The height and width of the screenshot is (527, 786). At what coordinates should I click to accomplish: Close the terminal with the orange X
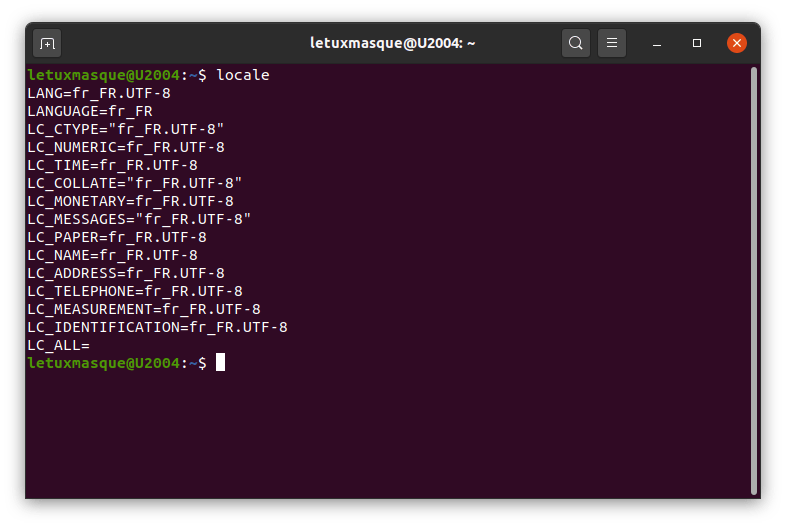(737, 43)
